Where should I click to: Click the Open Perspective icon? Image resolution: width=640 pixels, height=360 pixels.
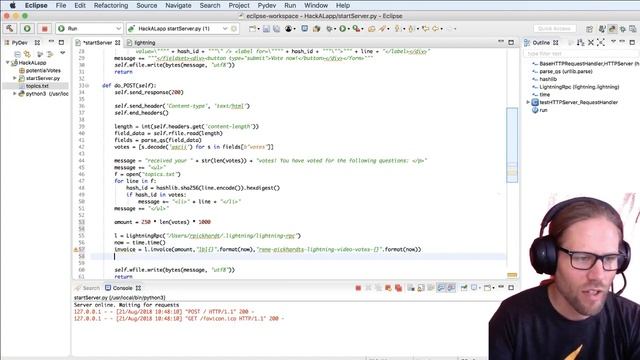coord(589,29)
